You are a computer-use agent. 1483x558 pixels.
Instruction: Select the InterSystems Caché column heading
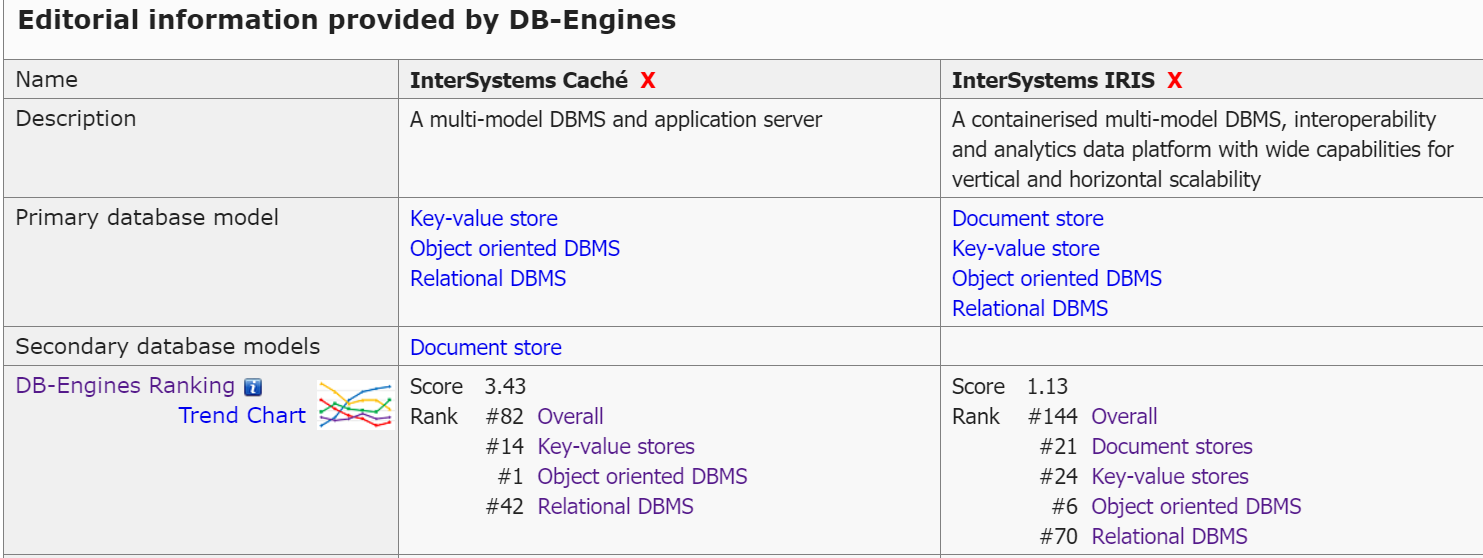pos(519,81)
